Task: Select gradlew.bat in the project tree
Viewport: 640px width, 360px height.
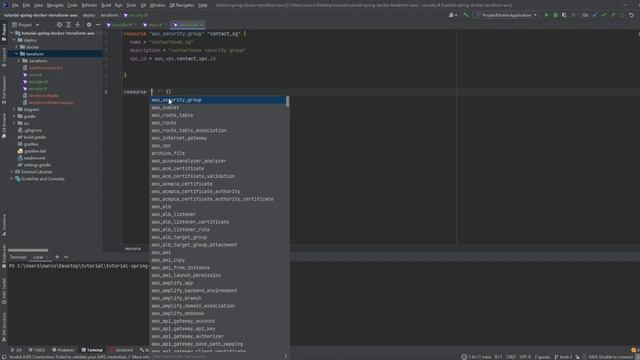Action: click(35, 151)
